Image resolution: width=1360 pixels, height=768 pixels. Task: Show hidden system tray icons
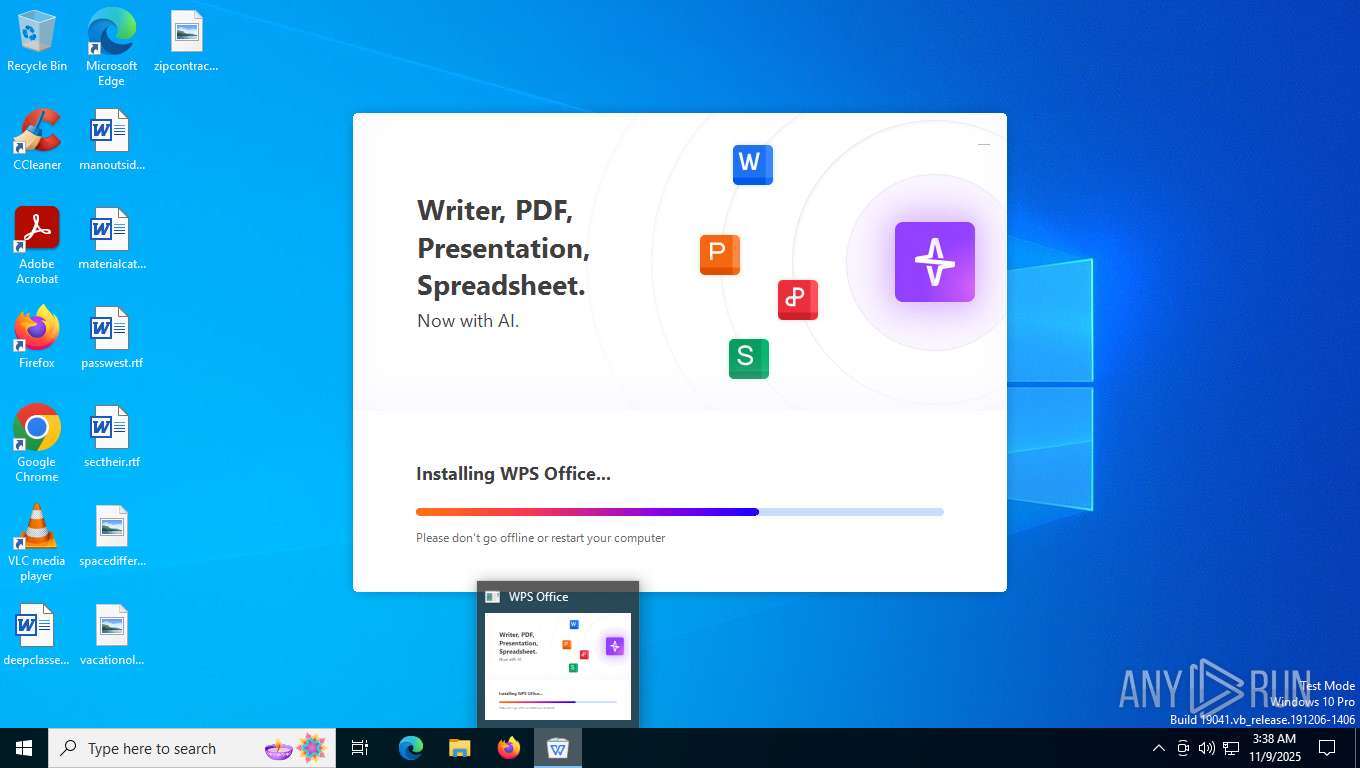1159,748
